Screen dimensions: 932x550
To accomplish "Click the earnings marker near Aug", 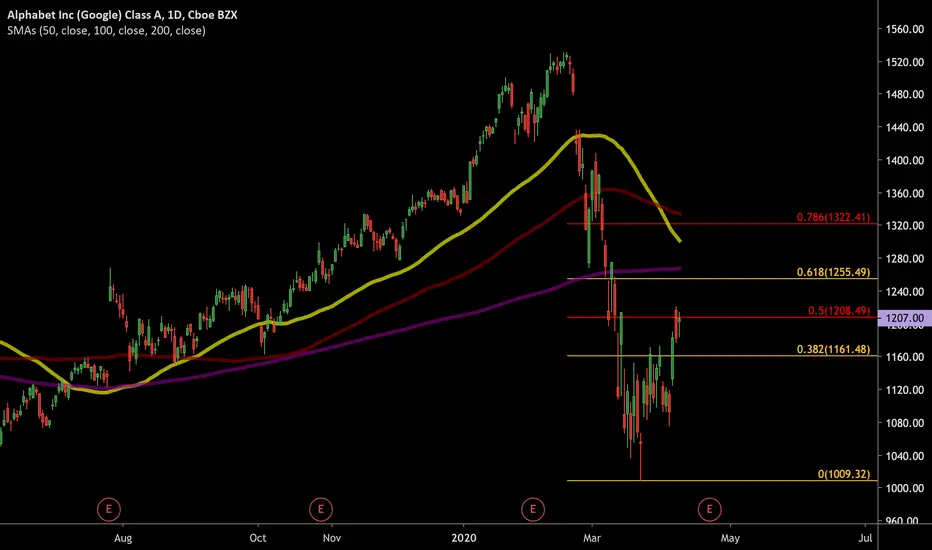I will [x=109, y=509].
